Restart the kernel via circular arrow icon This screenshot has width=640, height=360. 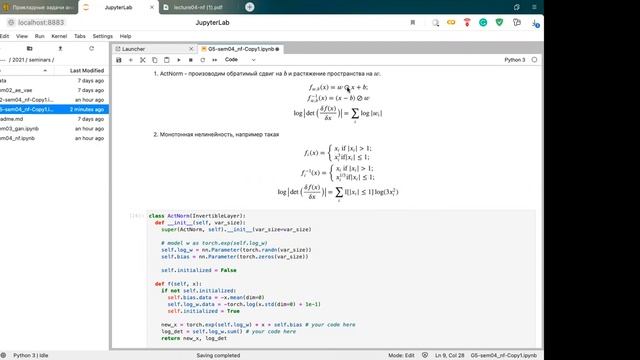tap(202, 60)
